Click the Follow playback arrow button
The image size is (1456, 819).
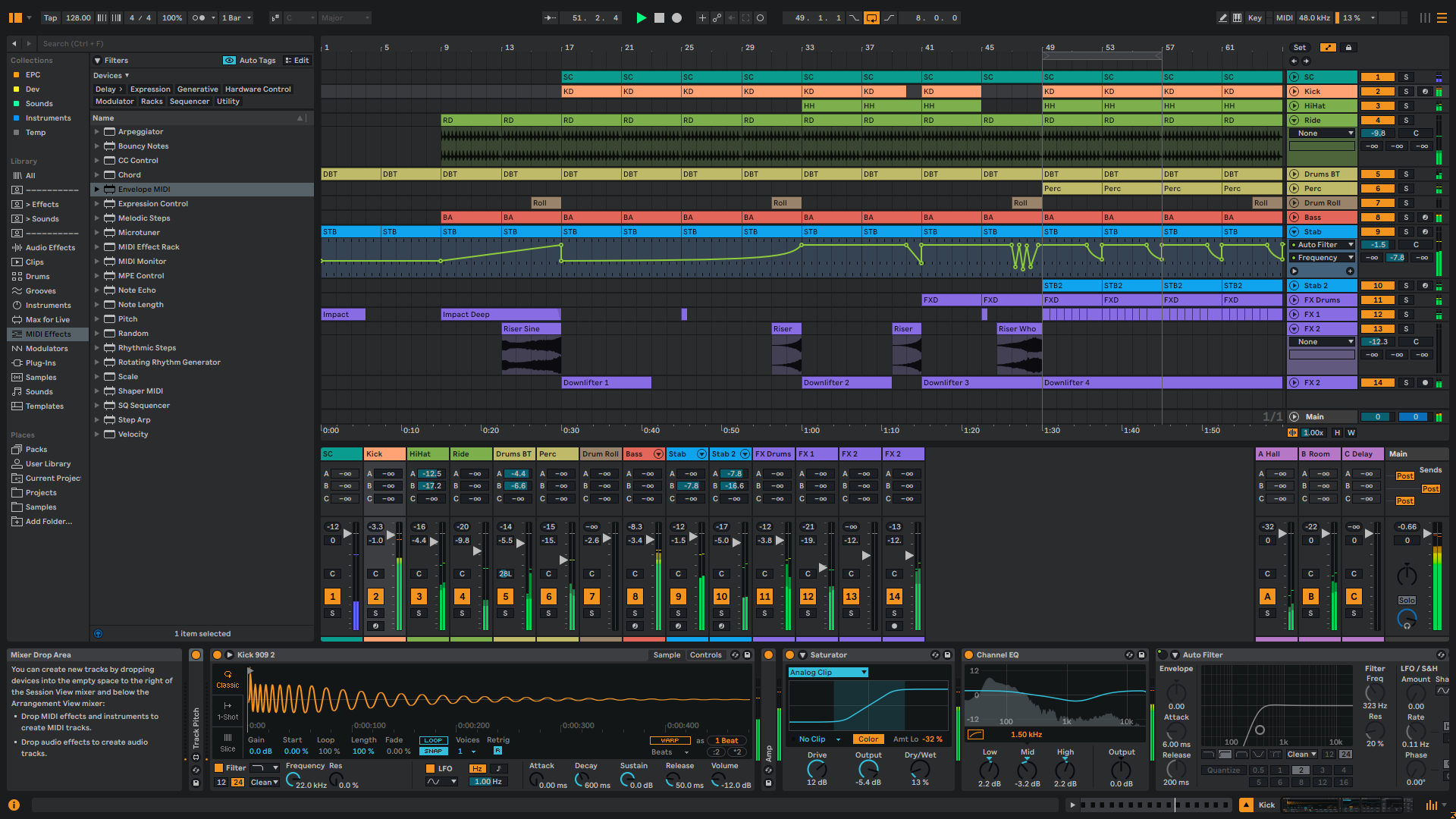[551, 17]
